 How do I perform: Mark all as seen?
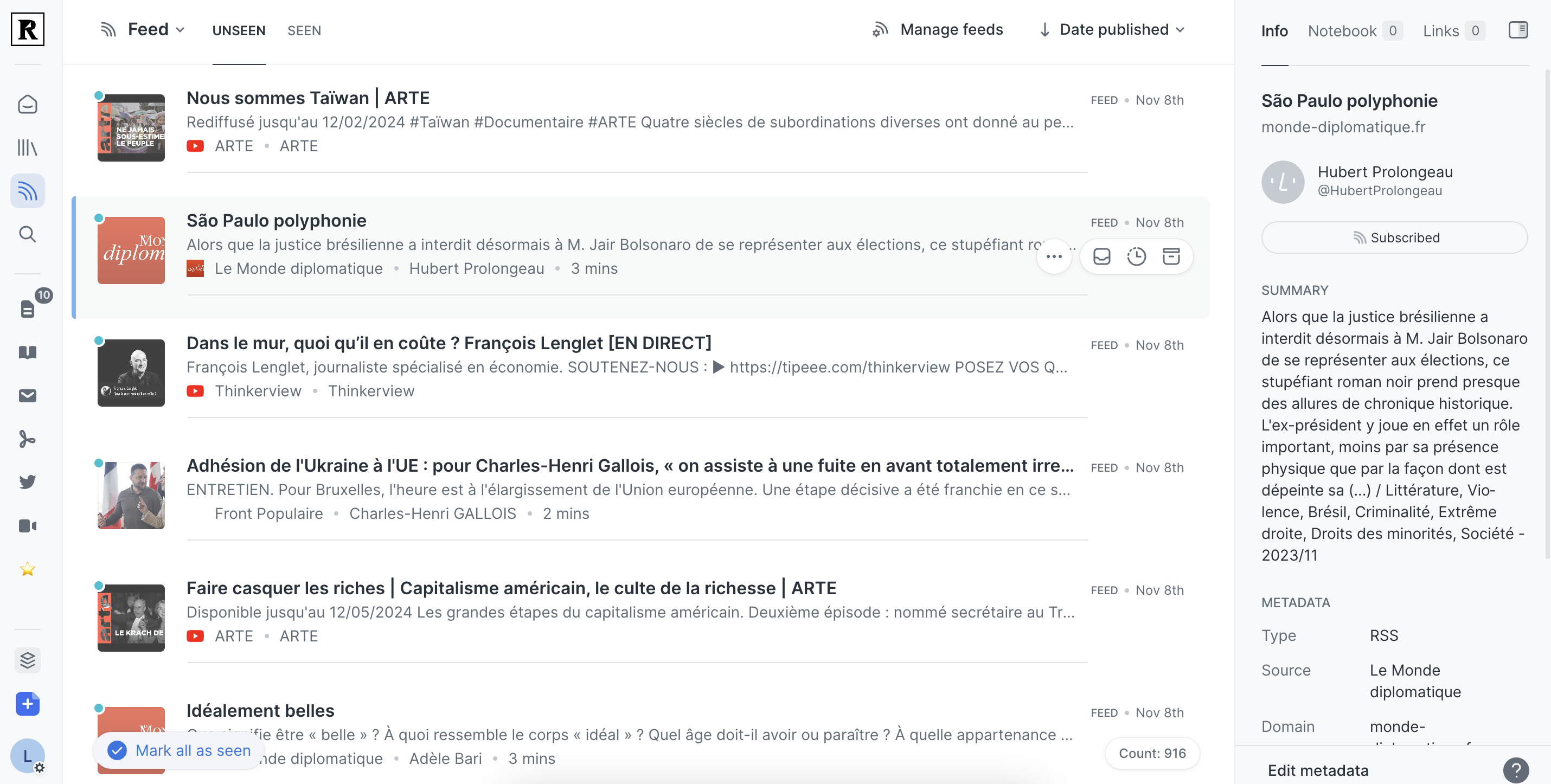(x=179, y=750)
